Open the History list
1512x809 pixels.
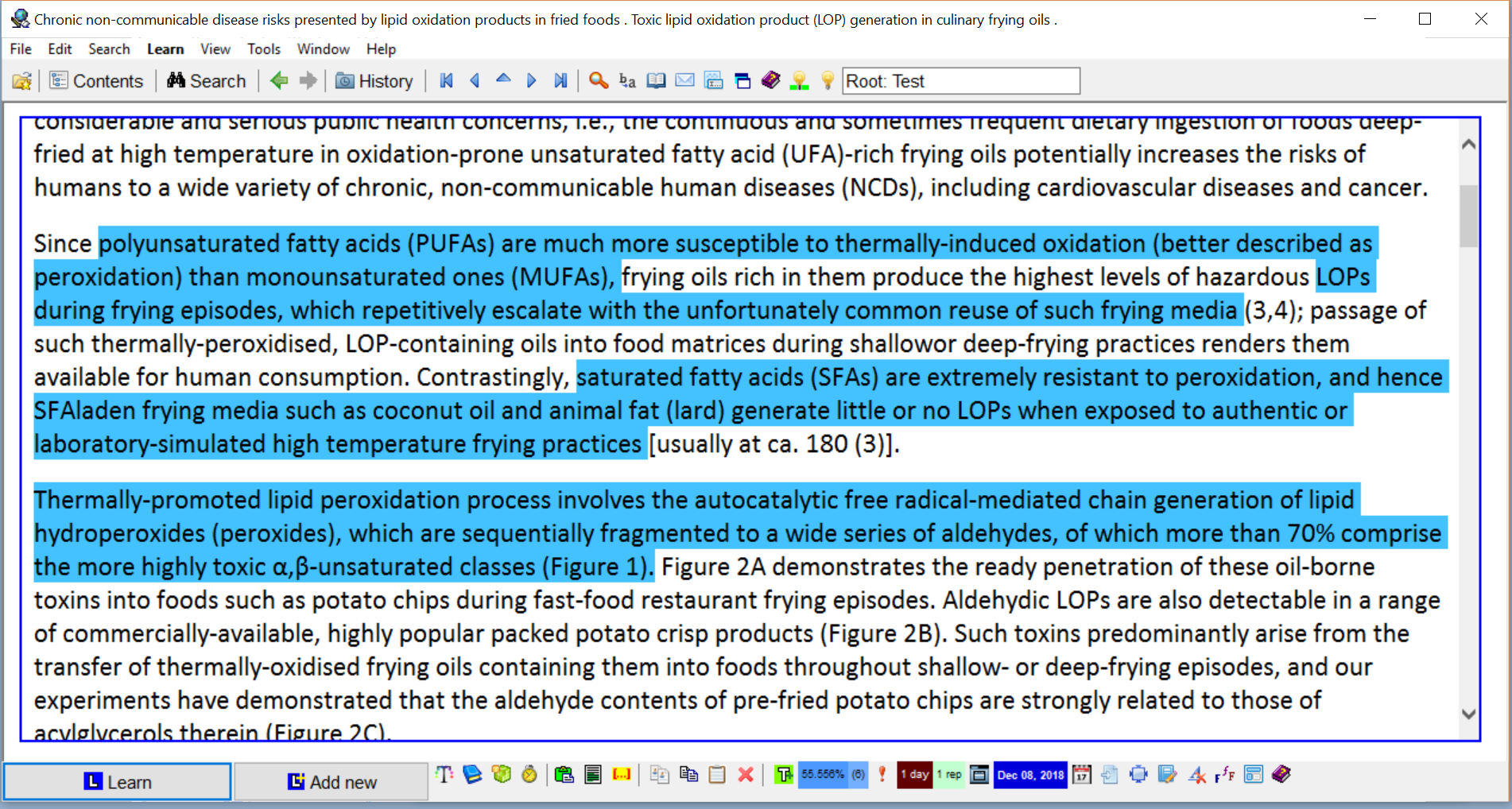click(374, 81)
